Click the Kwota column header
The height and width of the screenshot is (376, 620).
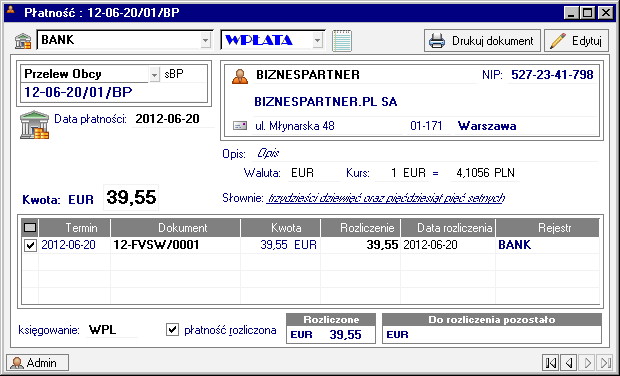tap(280, 228)
